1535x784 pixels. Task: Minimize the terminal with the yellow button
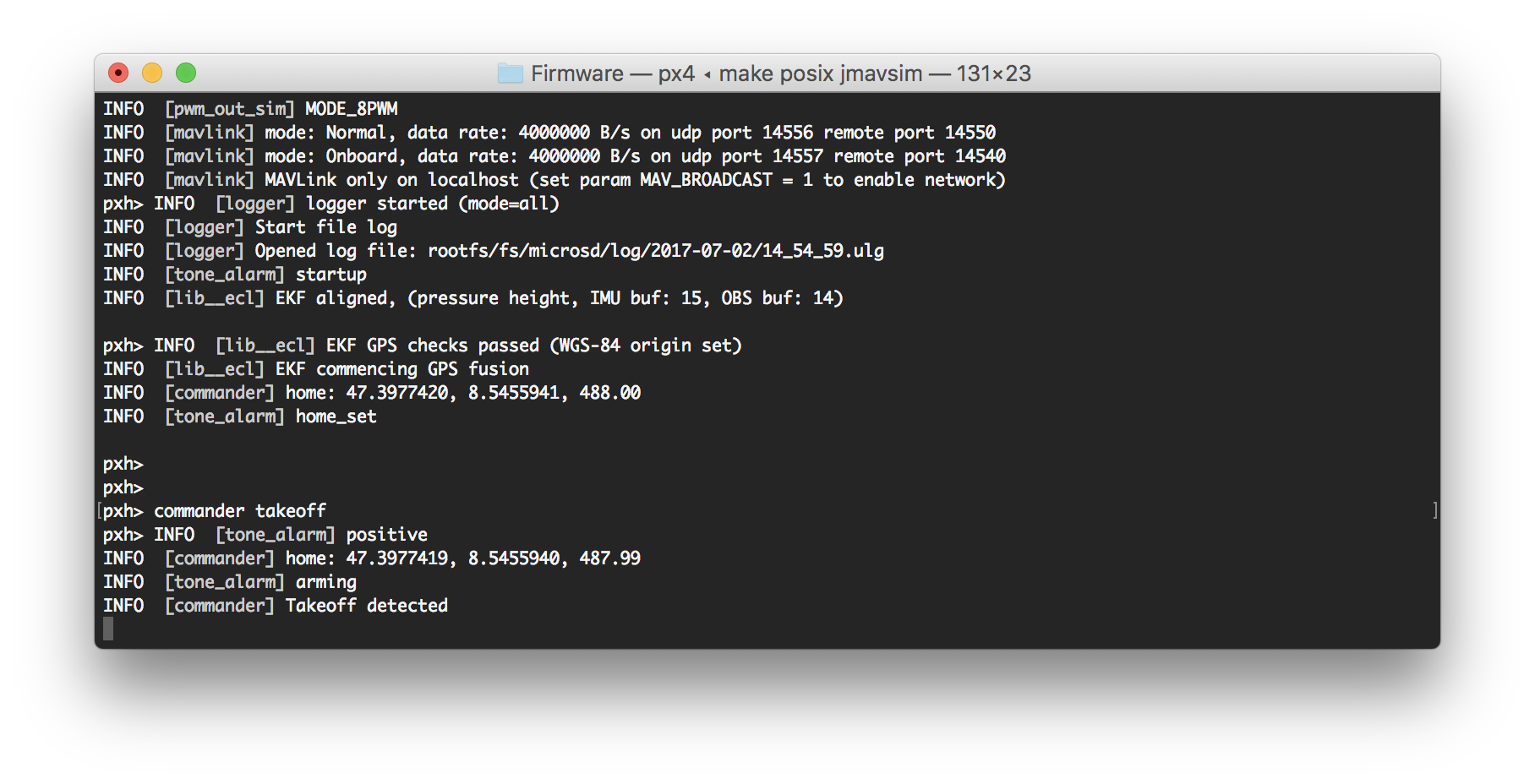152,73
